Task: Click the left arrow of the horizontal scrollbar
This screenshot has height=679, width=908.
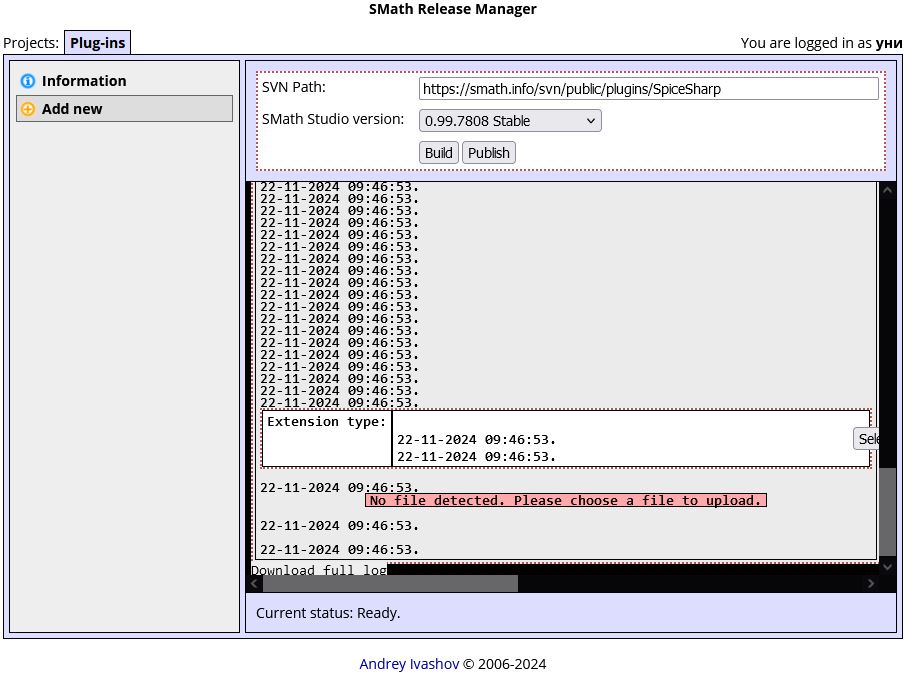Action: tap(253, 583)
